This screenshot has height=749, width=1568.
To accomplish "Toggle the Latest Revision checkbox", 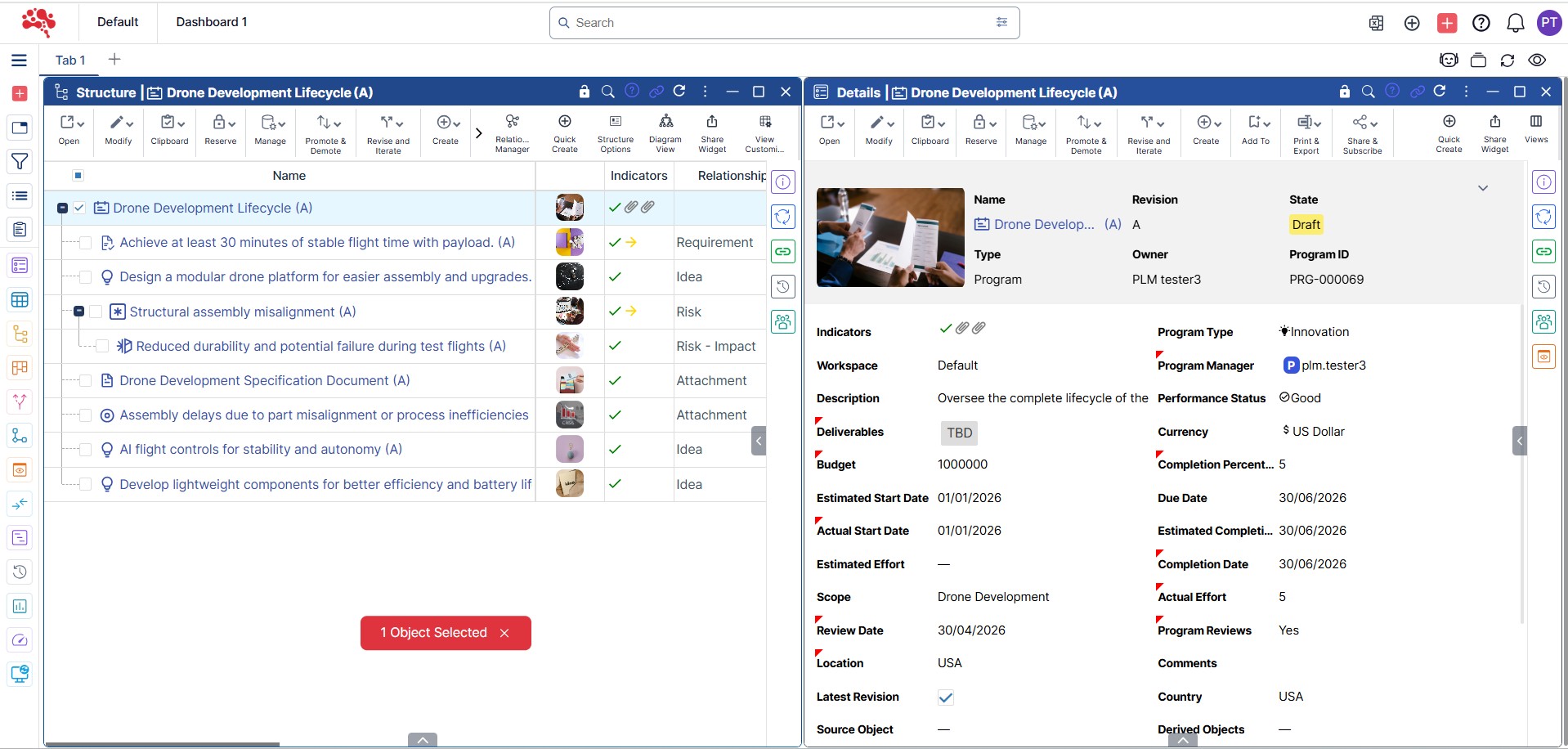I will coord(945,697).
